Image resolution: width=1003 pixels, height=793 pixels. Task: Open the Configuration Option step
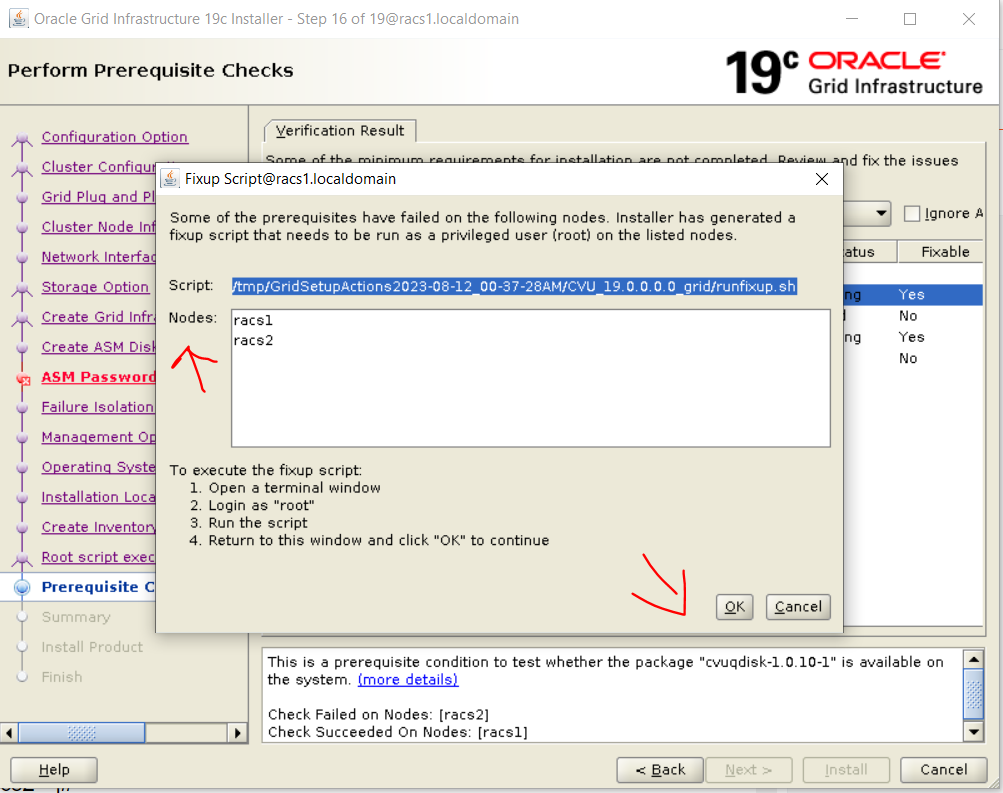[115, 137]
